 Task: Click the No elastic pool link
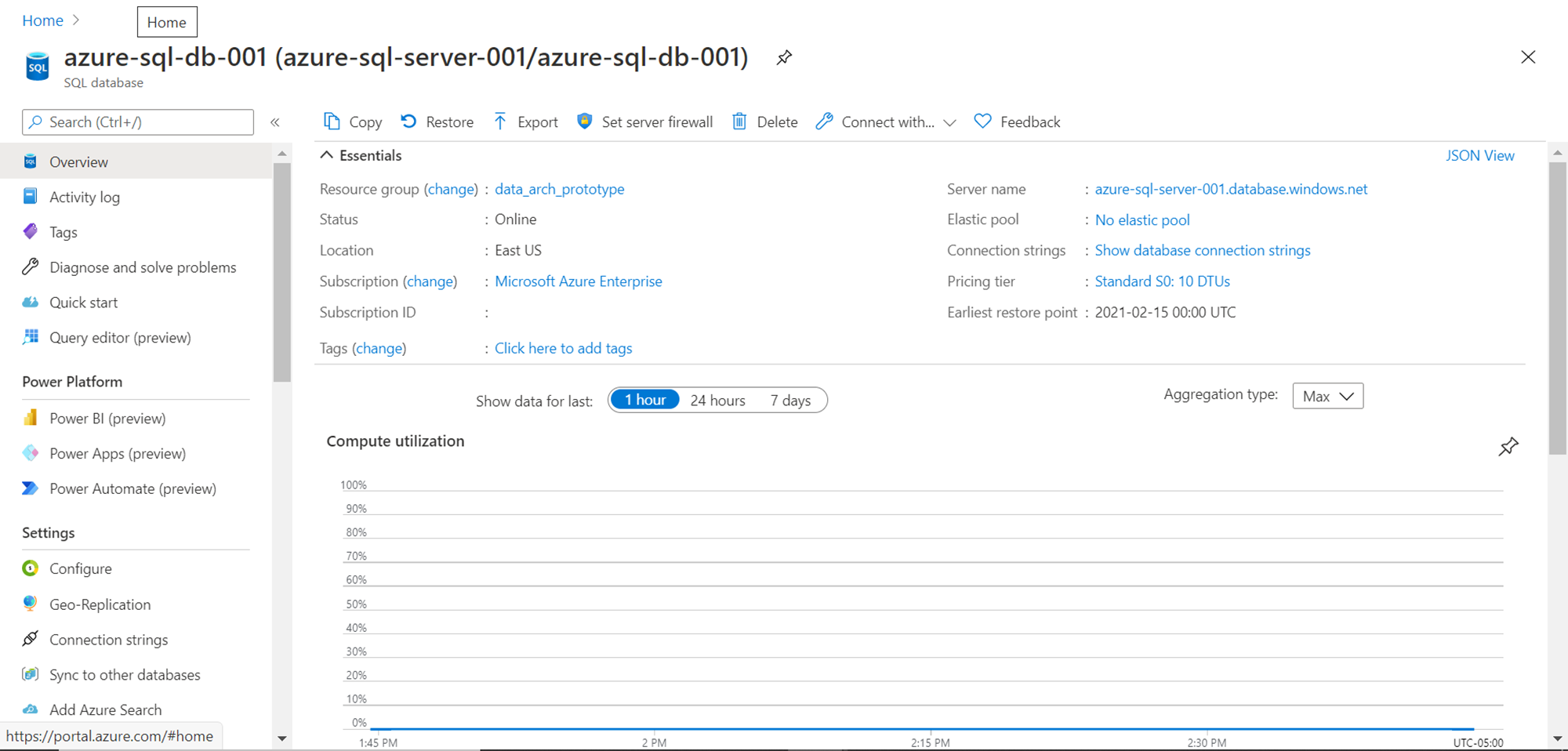click(x=1142, y=220)
